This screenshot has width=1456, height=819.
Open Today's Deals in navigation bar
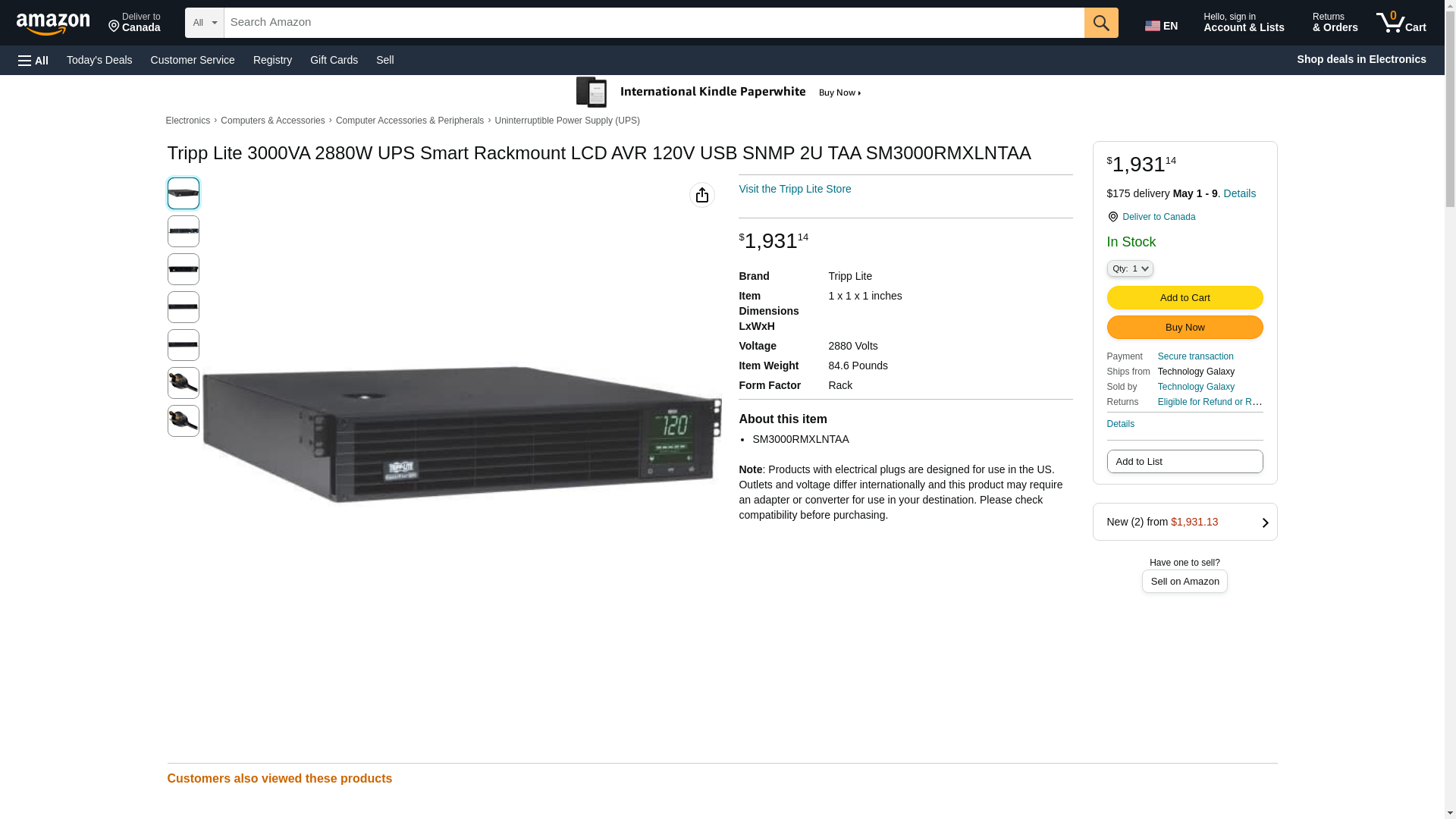pyautogui.click(x=99, y=60)
